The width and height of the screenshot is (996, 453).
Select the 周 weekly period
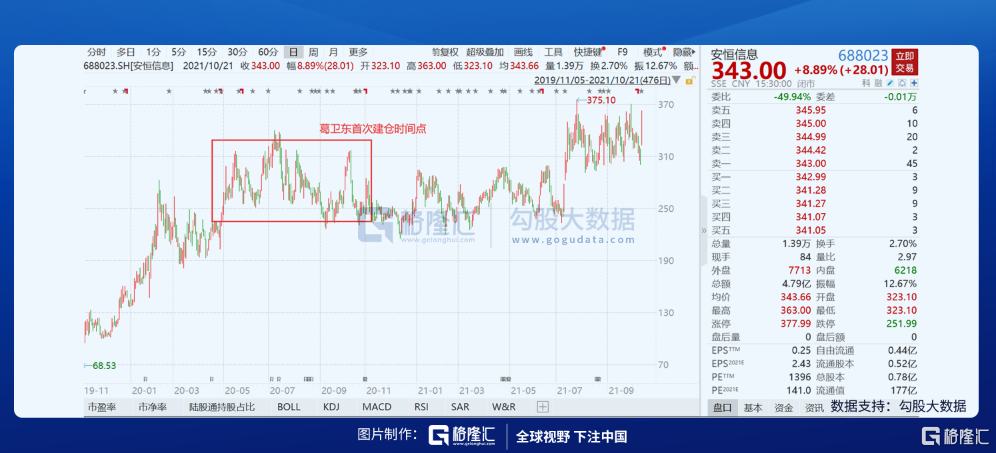point(313,52)
